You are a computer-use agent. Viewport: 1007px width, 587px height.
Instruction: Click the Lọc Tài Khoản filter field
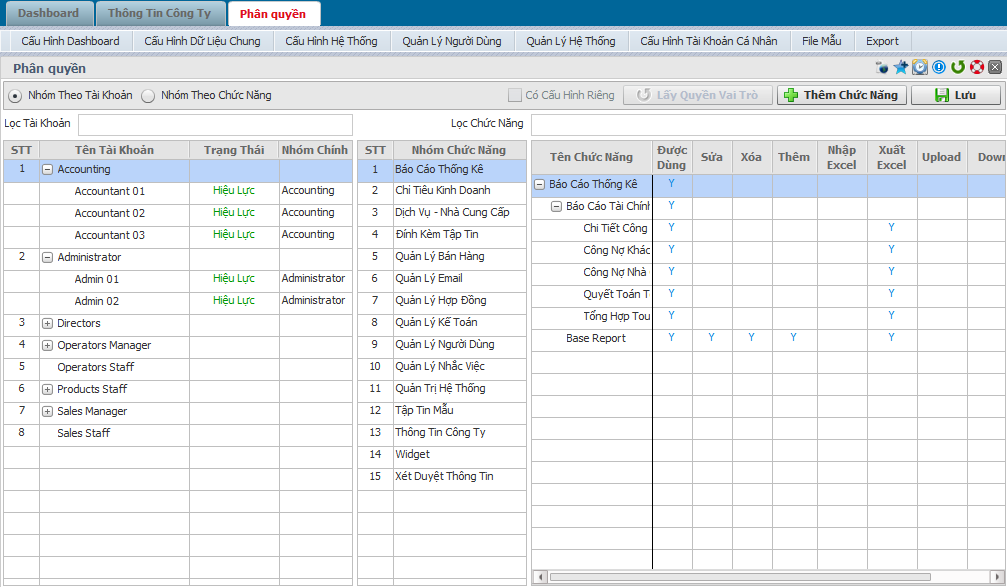click(215, 124)
